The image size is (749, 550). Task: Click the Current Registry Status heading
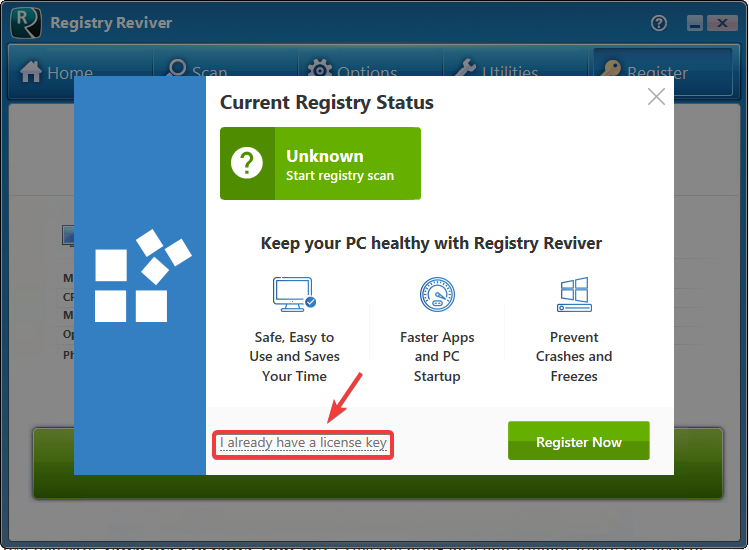coord(327,103)
